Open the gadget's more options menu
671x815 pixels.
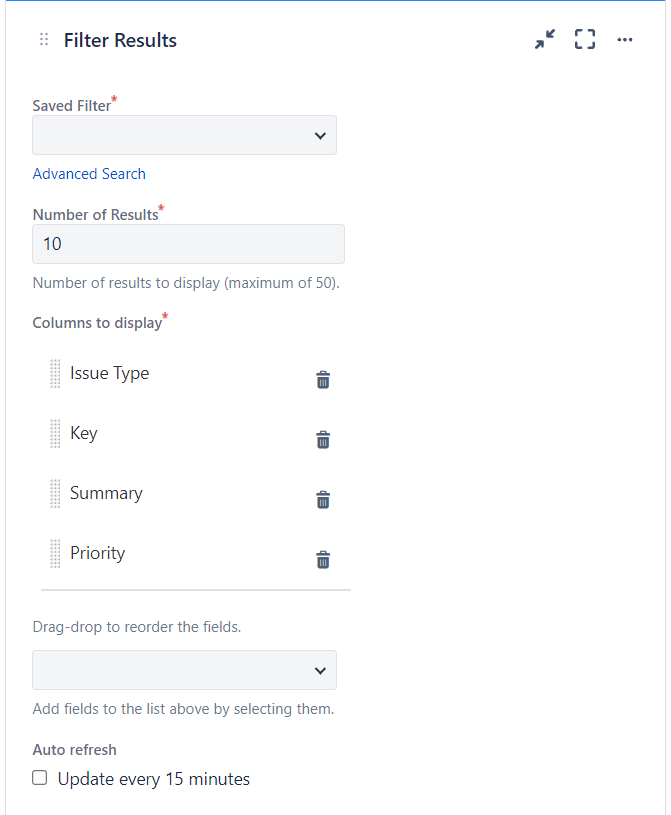point(625,40)
